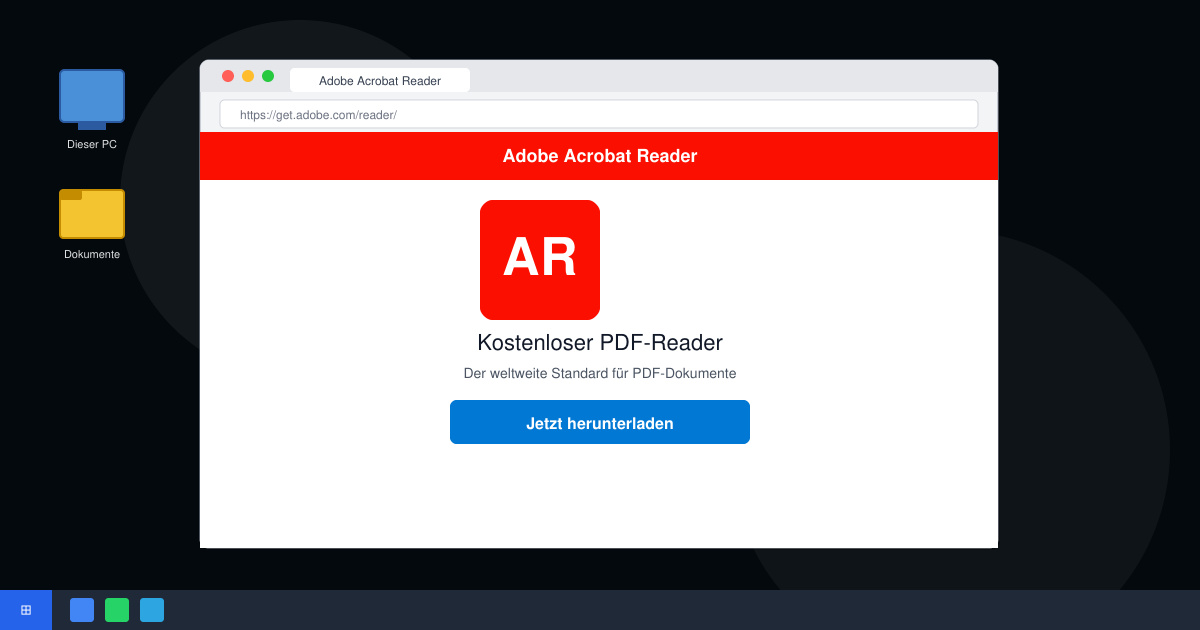Click the text Der weltweite Standard für PDF-Dokumente
1200x630 pixels.
click(600, 373)
